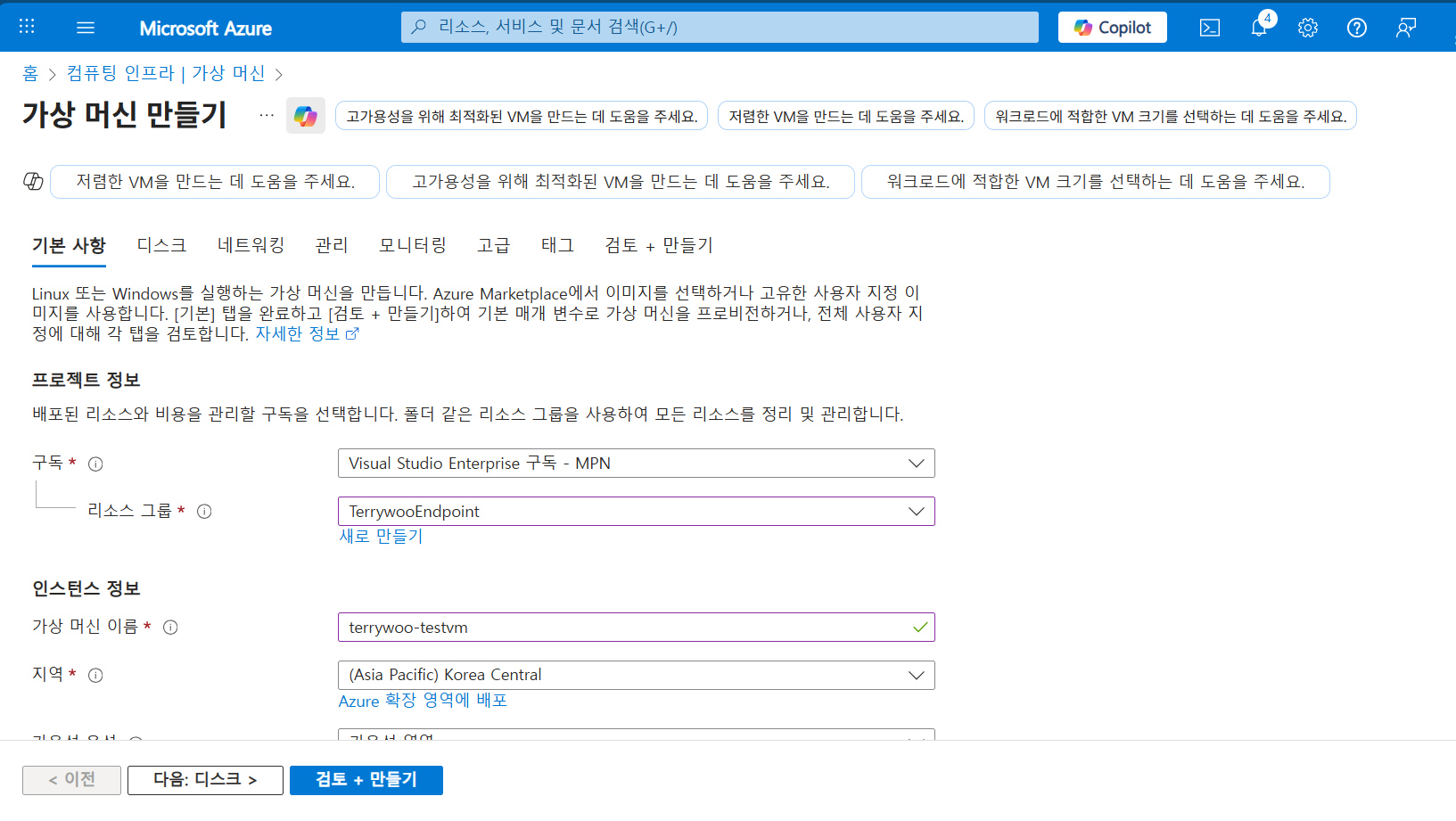Open Azure 확장 영역에 배포 link
The height and width of the screenshot is (821, 1456).
point(423,701)
